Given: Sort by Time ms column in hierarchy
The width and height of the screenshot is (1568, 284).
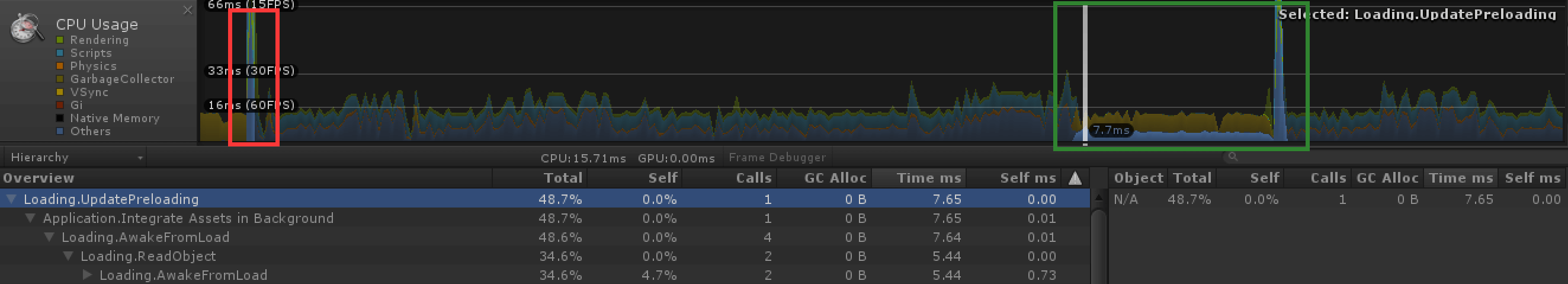Looking at the screenshot, I should pyautogui.click(x=919, y=178).
